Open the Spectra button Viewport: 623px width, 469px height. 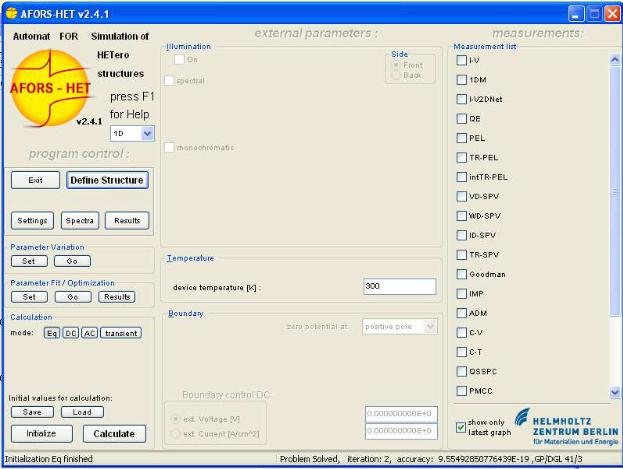pos(80,221)
